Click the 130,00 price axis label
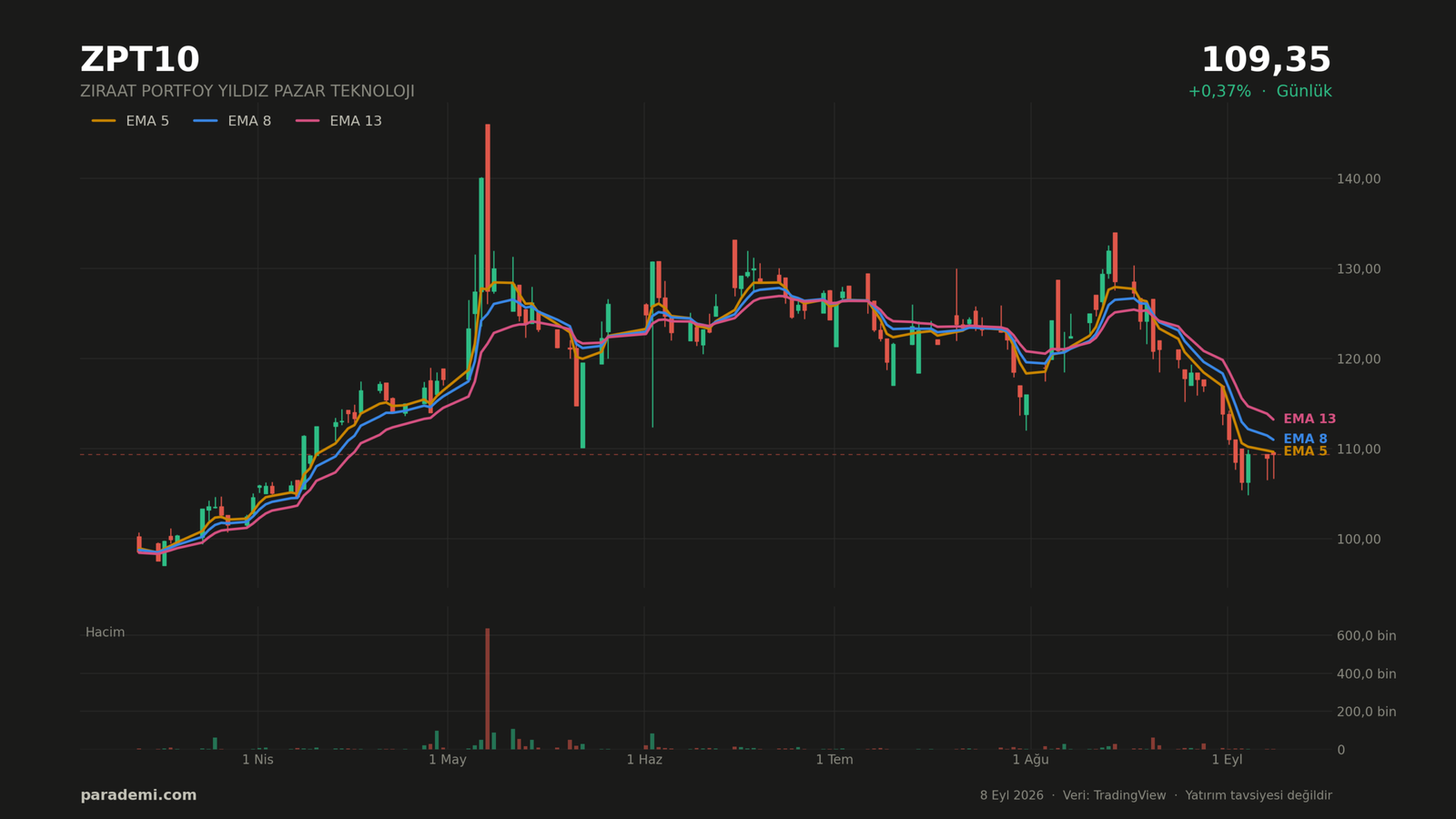The image size is (1456, 819). 1359,269
